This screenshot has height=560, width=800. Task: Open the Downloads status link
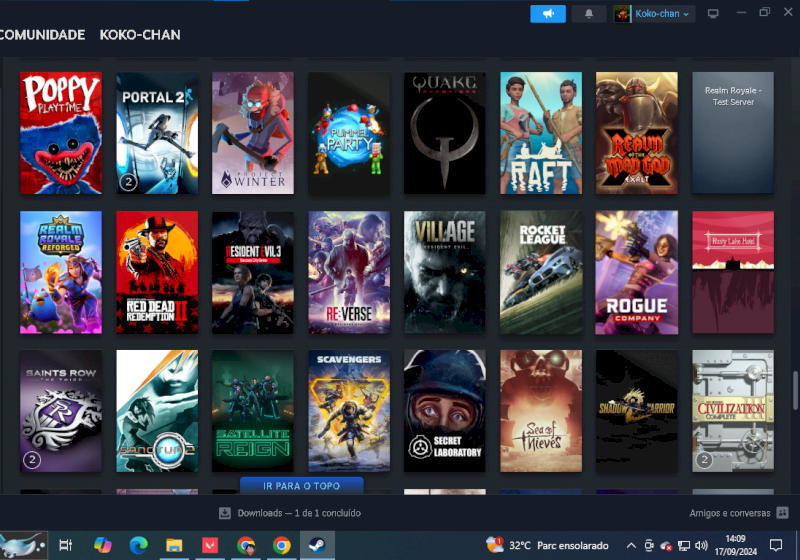click(299, 513)
